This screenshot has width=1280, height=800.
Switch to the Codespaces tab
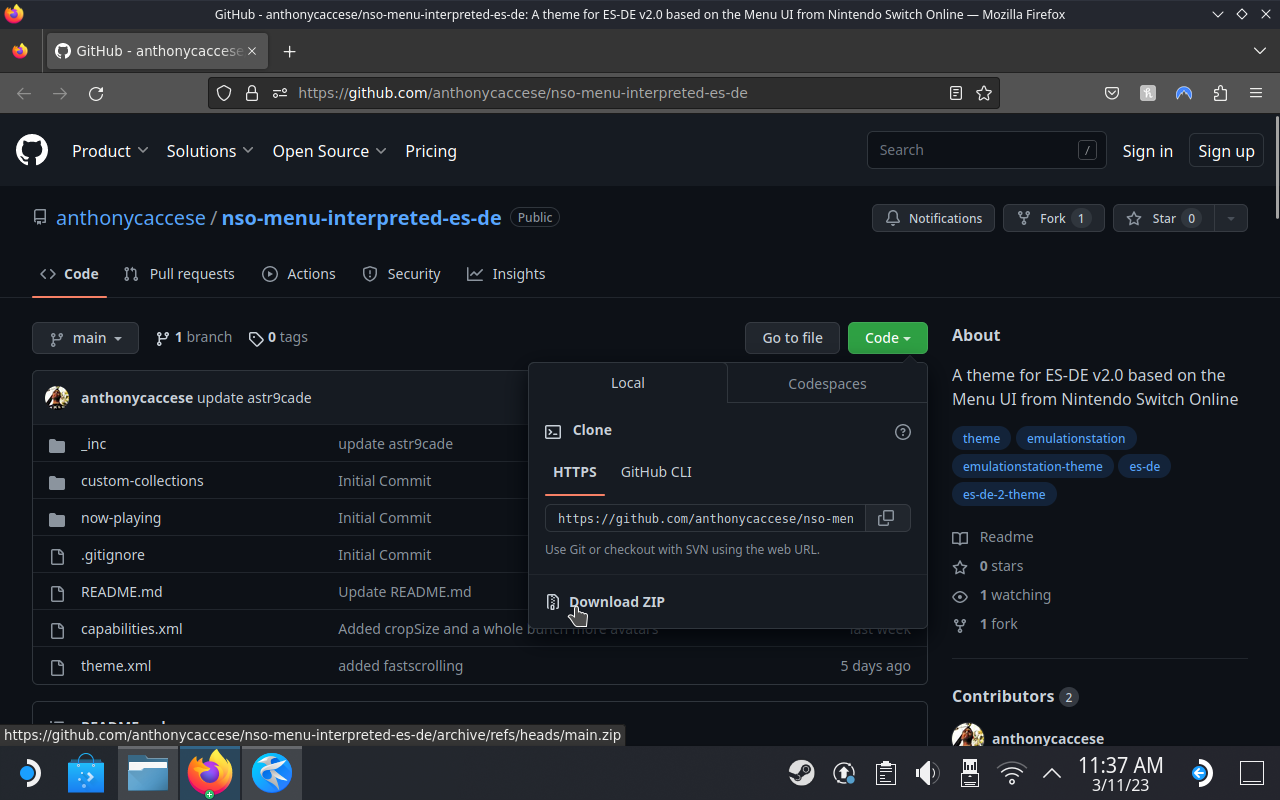click(x=826, y=383)
